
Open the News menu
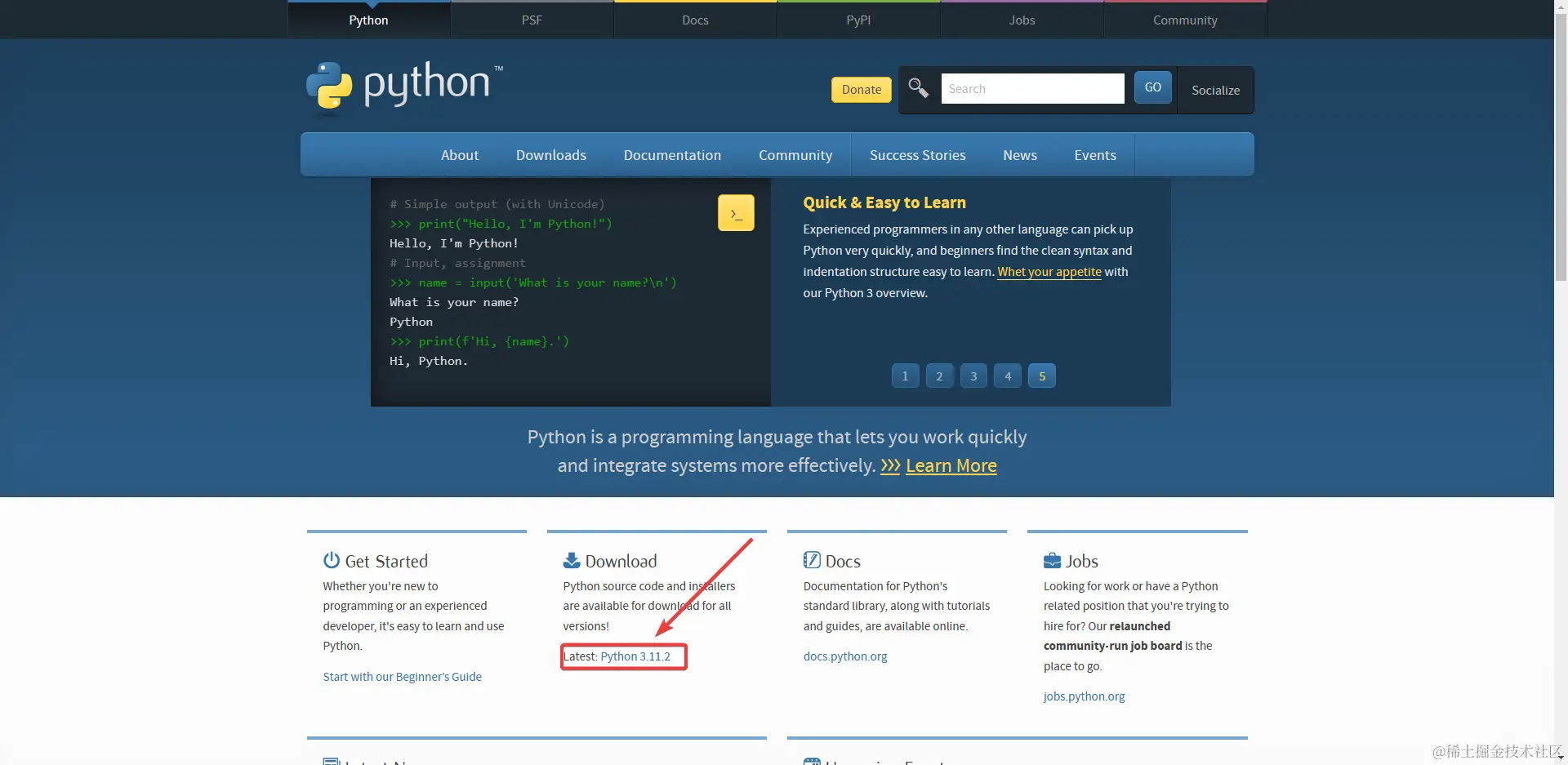(x=1020, y=155)
